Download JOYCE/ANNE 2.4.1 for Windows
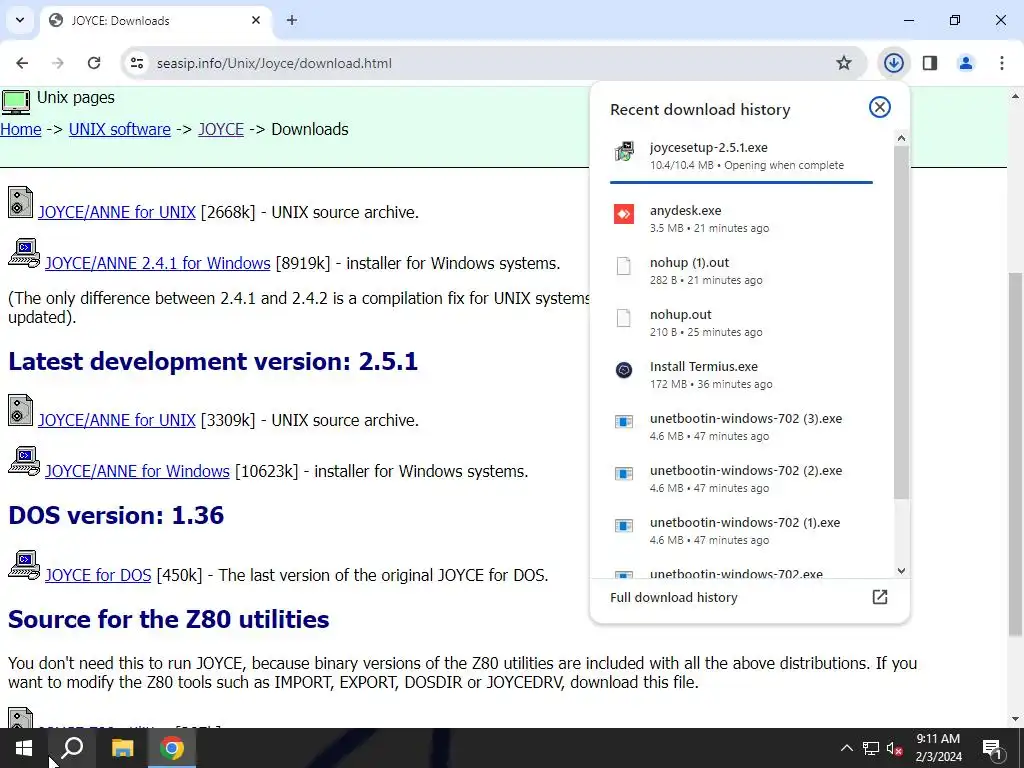 point(157,263)
